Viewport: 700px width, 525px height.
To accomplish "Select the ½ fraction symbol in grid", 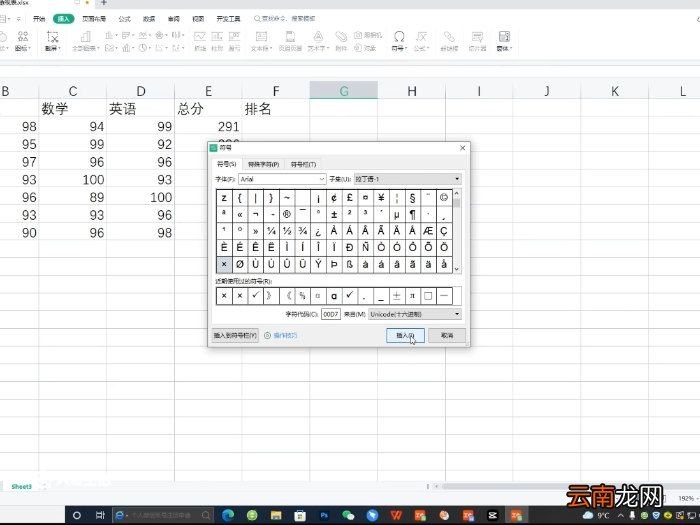I will pyautogui.click(x=287, y=231).
